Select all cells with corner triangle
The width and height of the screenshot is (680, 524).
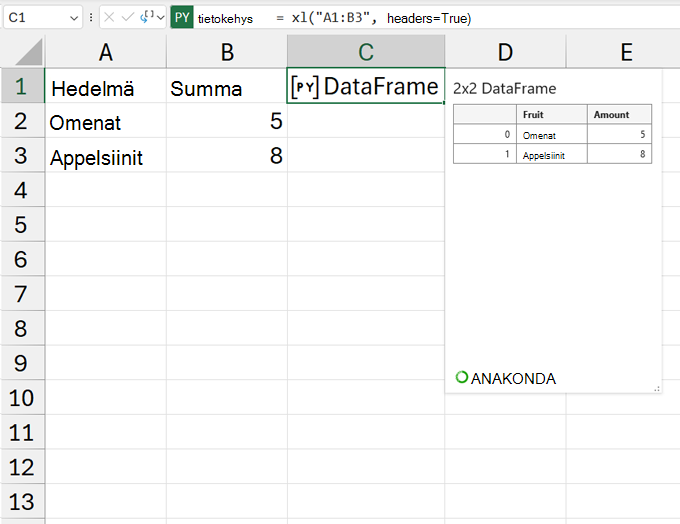point(28,52)
